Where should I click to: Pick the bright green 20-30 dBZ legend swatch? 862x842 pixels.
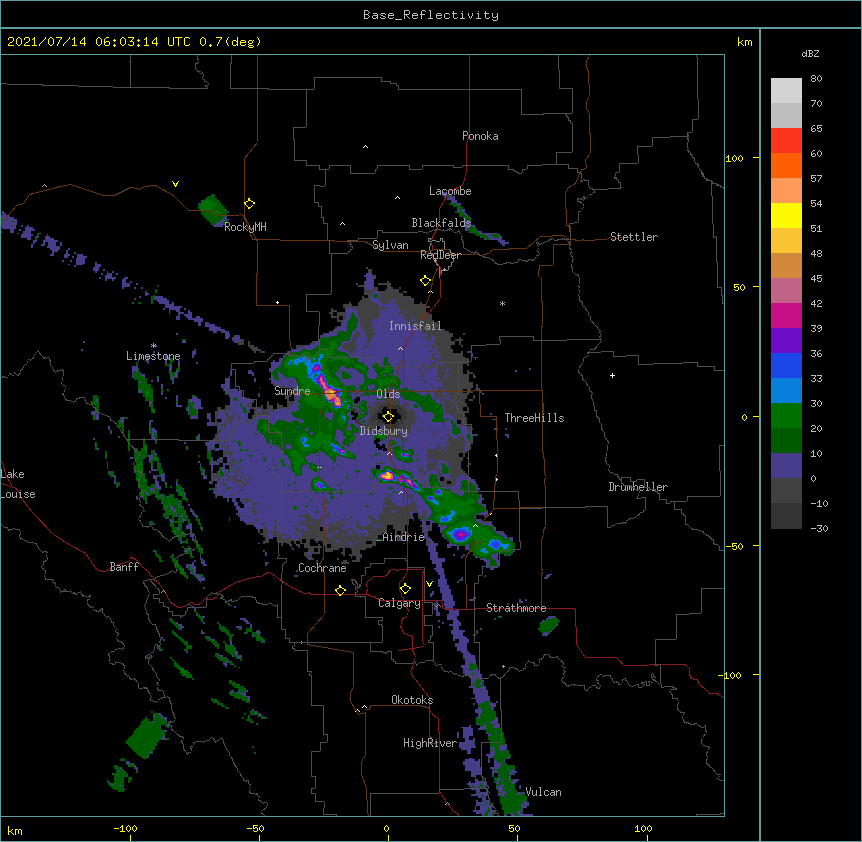pos(786,416)
